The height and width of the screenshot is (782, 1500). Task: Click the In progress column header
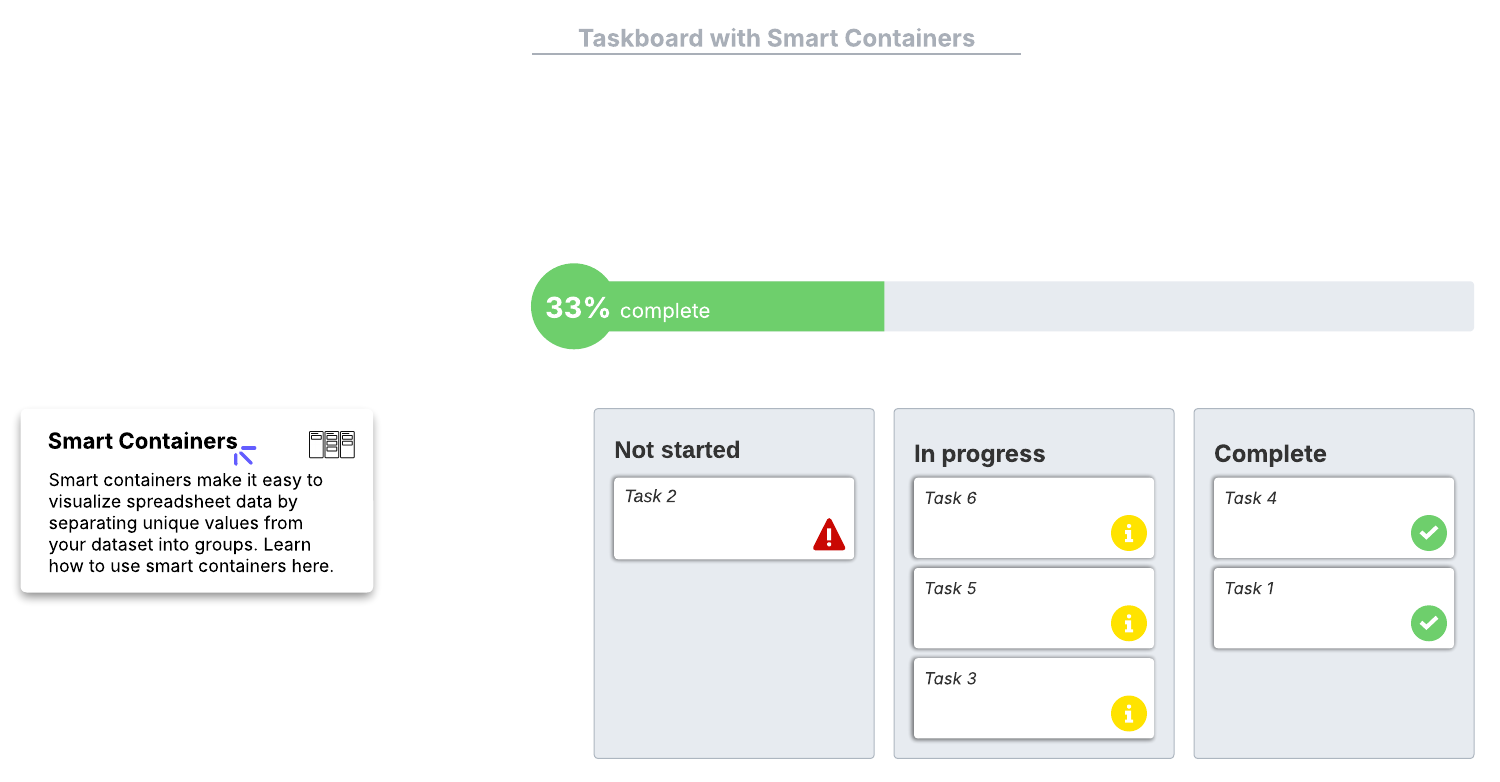(979, 454)
